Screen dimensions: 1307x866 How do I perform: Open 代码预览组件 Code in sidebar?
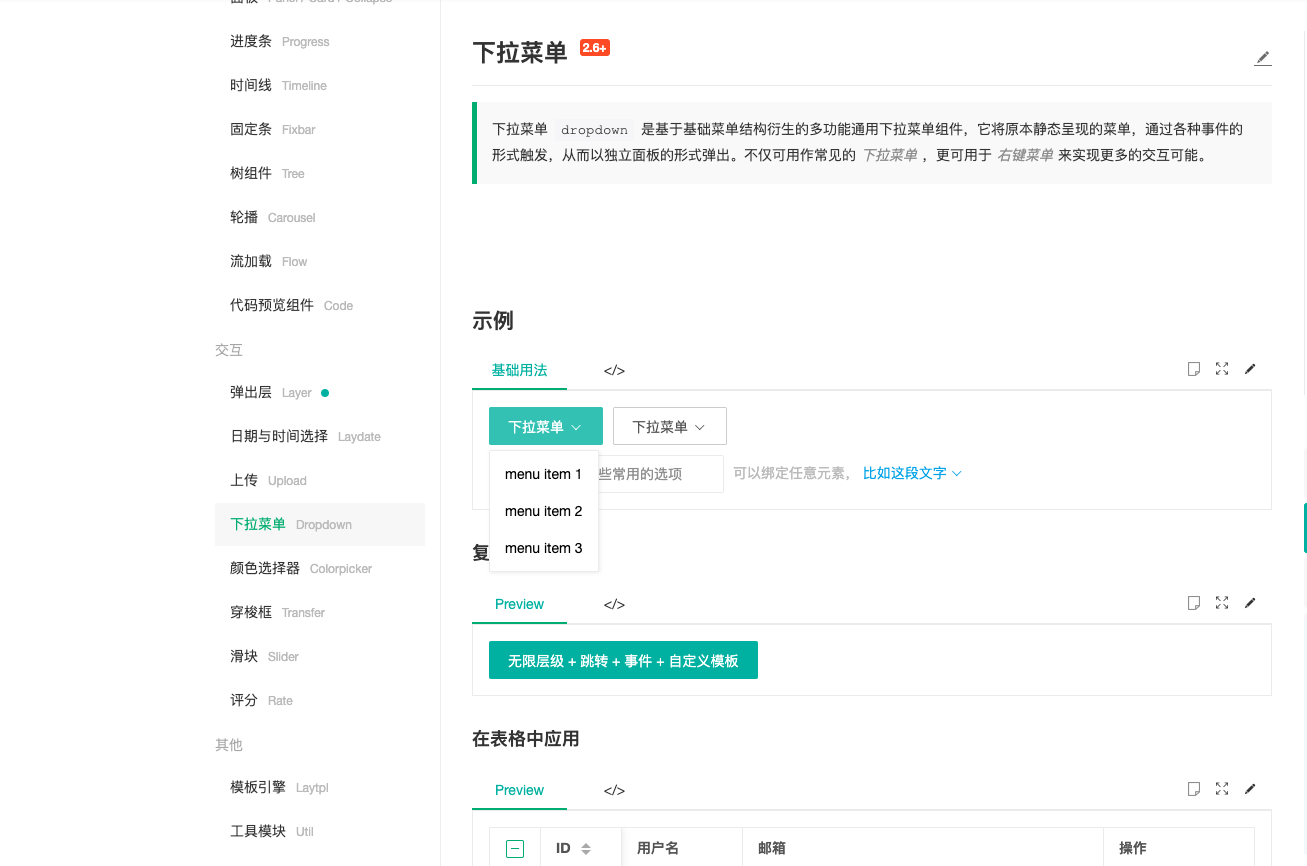tap(320, 305)
